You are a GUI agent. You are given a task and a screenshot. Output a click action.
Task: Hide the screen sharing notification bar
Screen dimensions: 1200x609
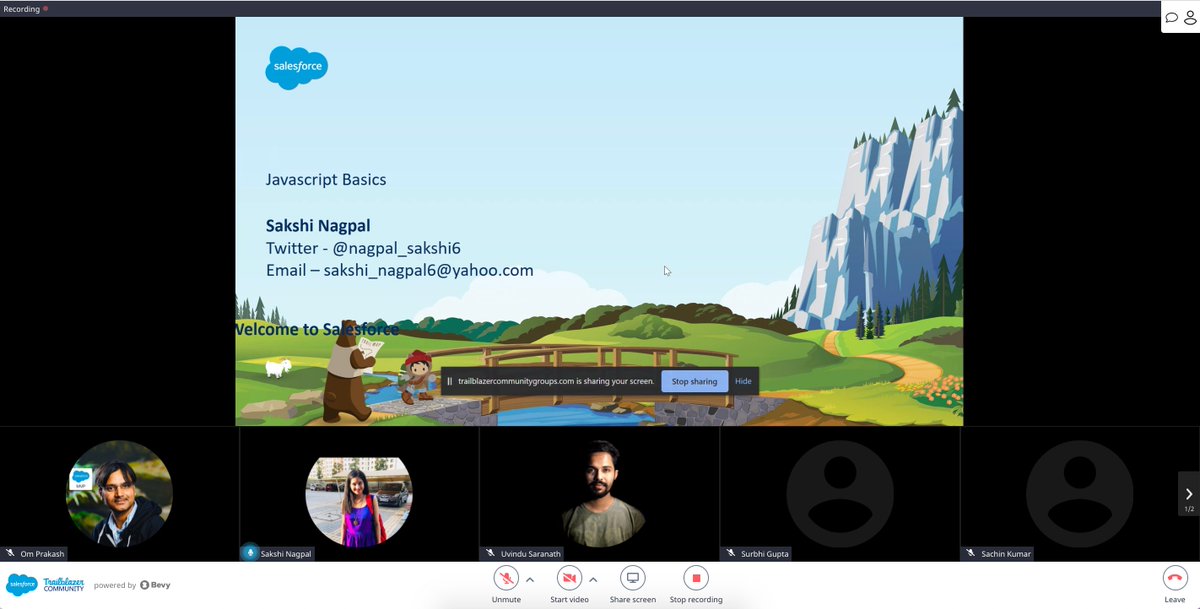pyautogui.click(x=743, y=381)
